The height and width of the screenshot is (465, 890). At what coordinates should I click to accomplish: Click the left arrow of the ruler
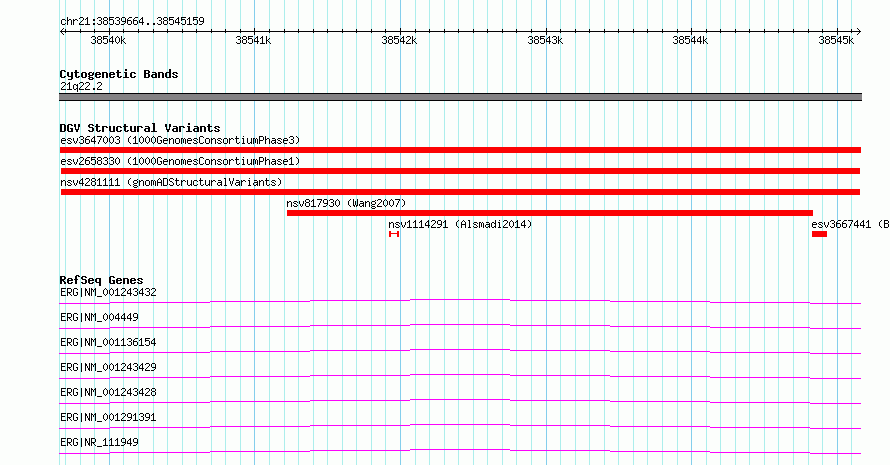pyautogui.click(x=62, y=32)
